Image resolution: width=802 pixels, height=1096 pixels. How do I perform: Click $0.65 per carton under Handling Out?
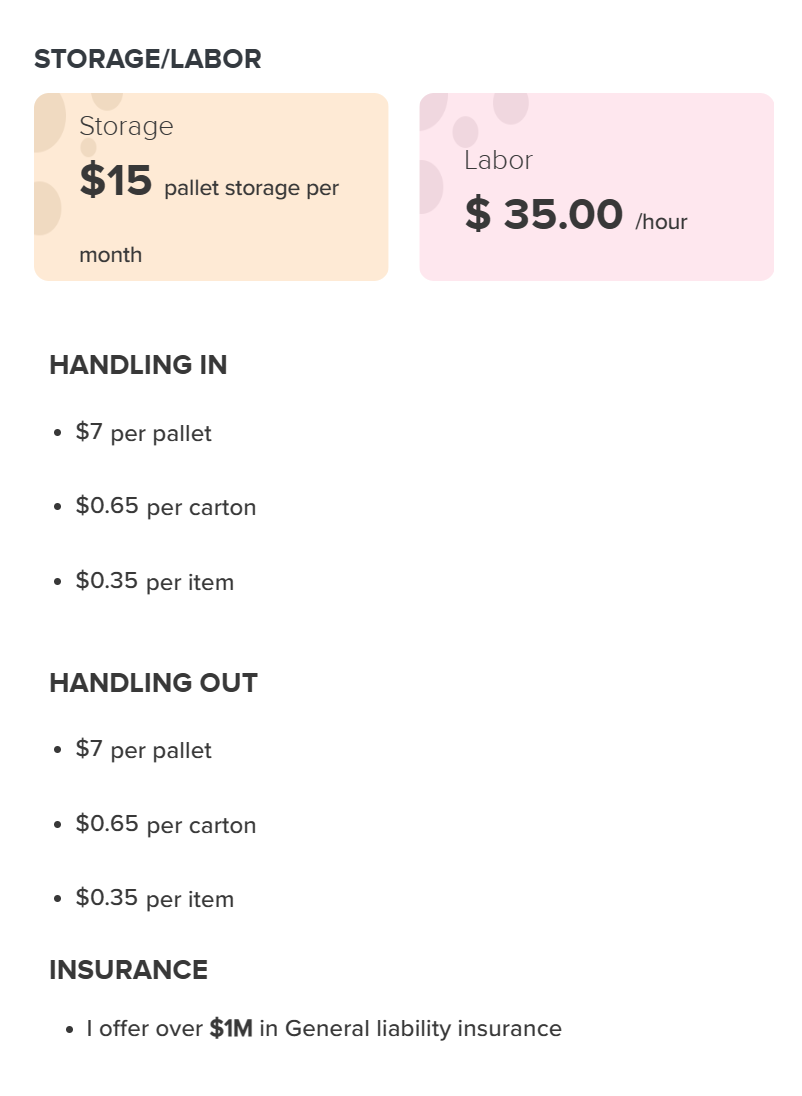[166, 825]
